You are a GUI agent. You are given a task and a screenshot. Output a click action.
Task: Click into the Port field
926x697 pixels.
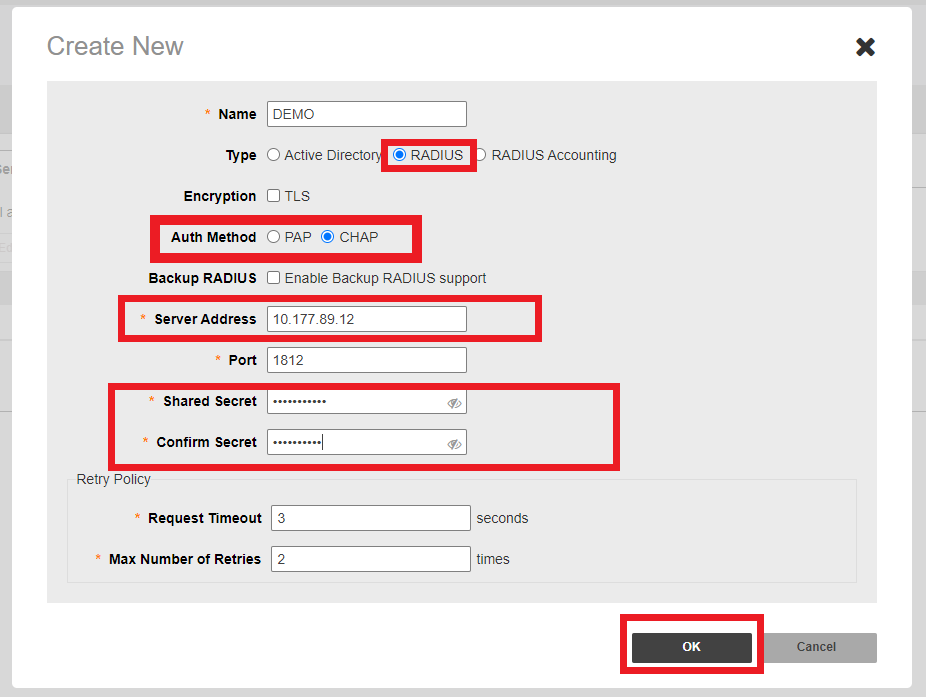pyautogui.click(x=366, y=360)
